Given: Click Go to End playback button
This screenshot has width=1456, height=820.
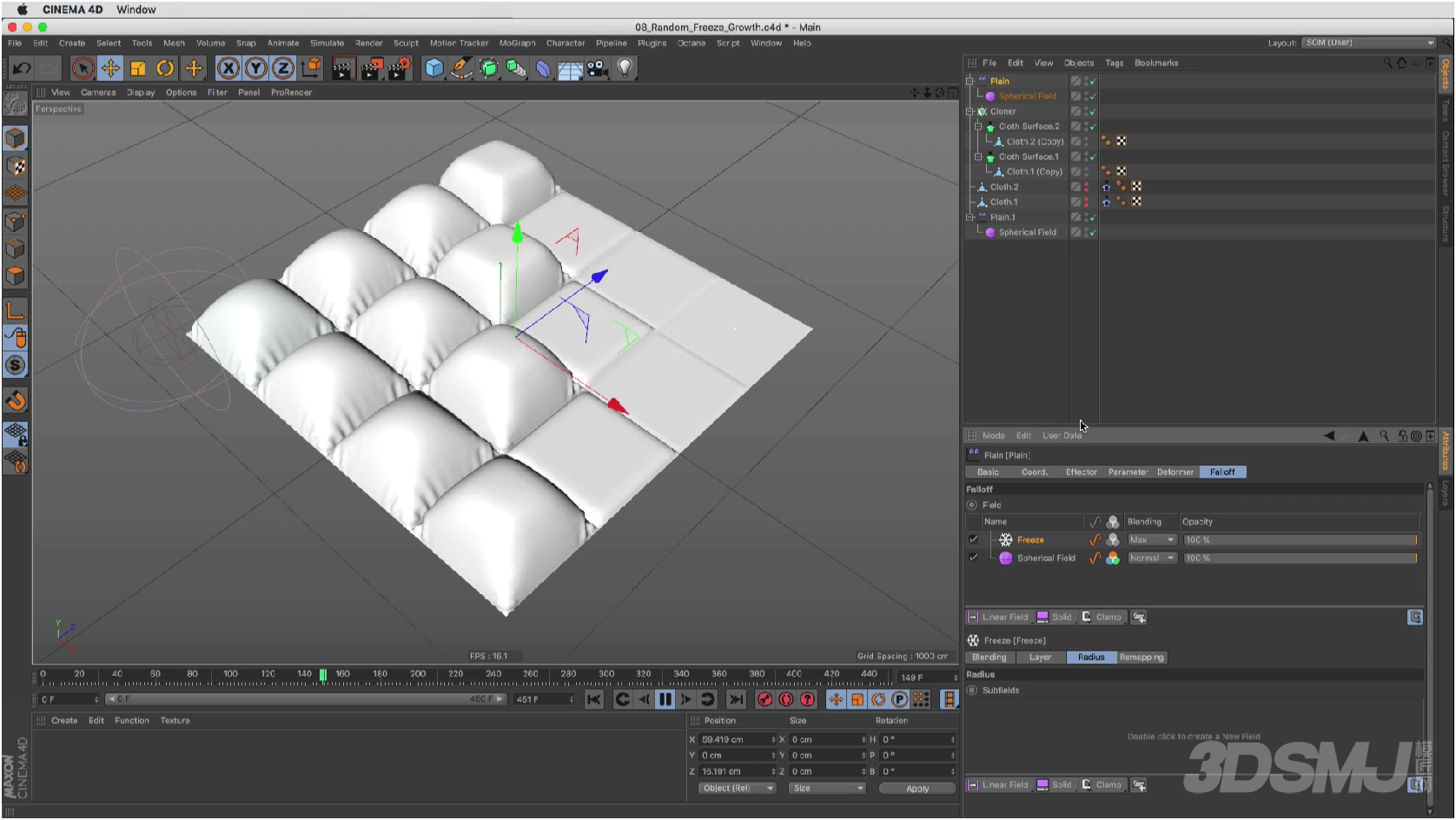Looking at the screenshot, I should click(737, 699).
